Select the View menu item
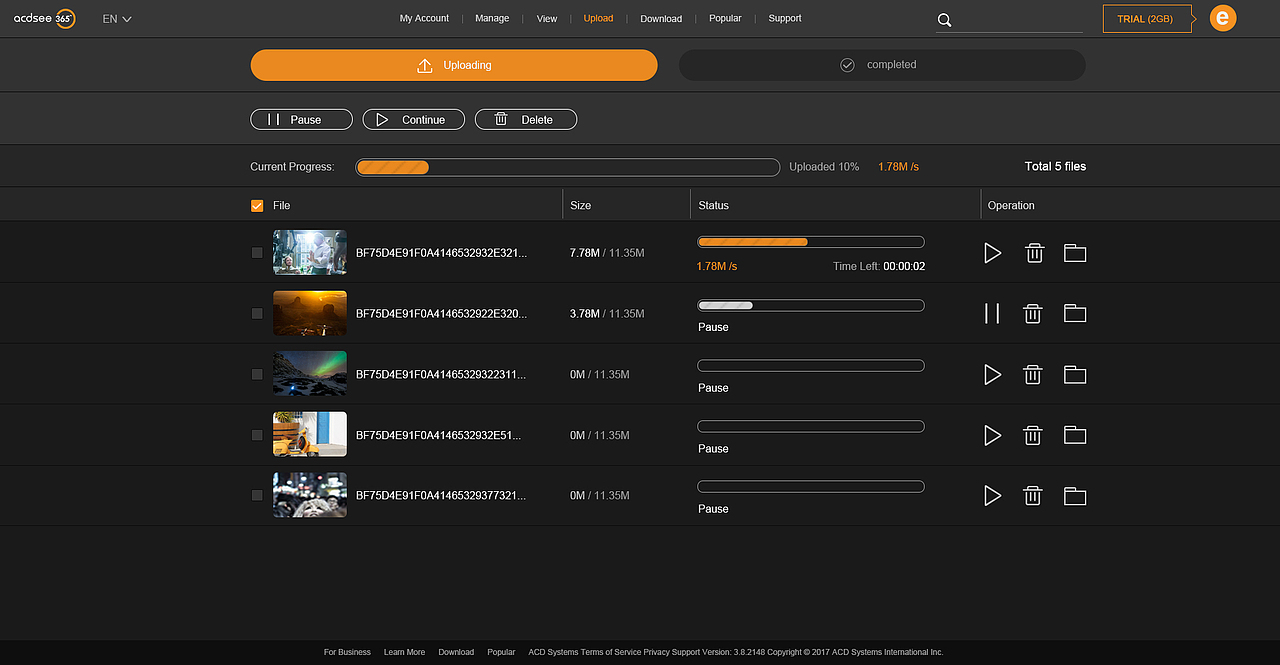Image resolution: width=1280 pixels, height=665 pixels. [547, 18]
